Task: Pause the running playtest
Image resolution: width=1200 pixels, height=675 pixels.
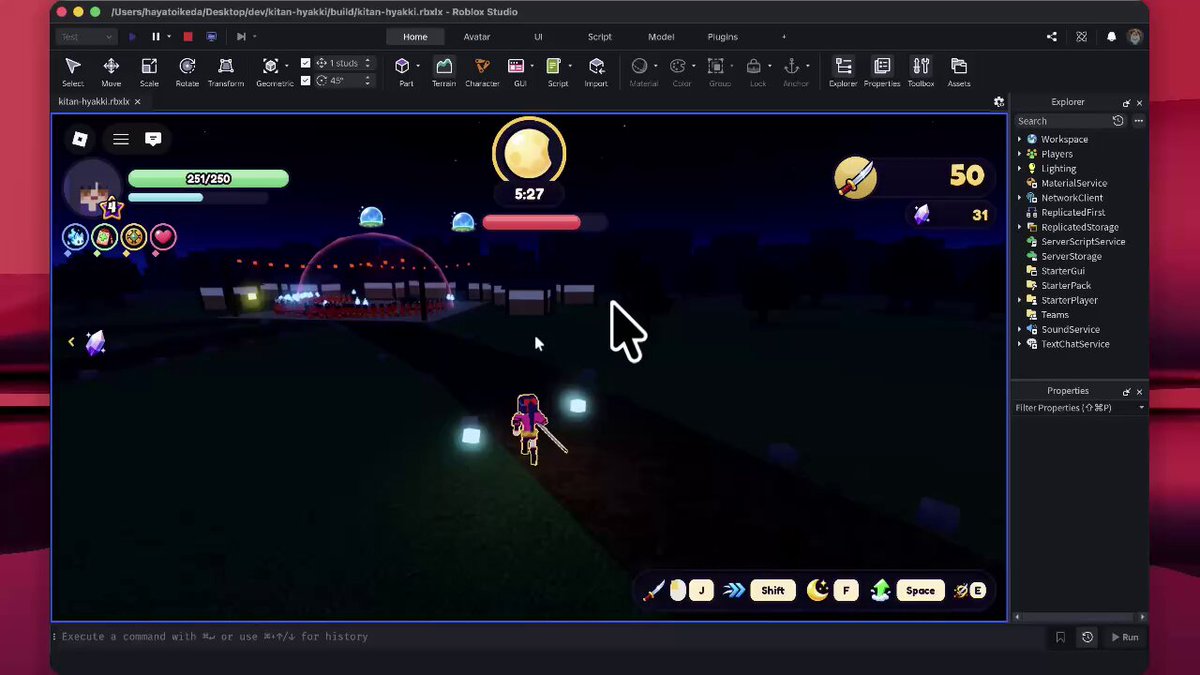Action: (156, 37)
